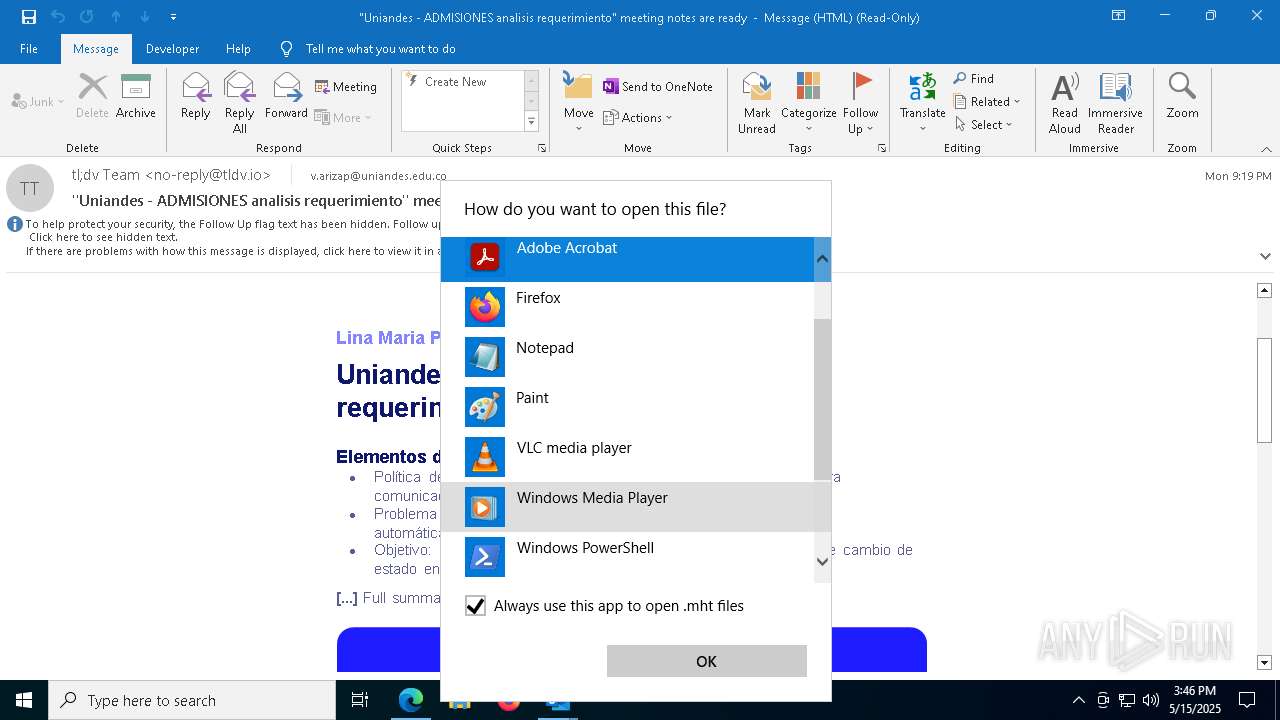Start Read Aloud

[1065, 103]
